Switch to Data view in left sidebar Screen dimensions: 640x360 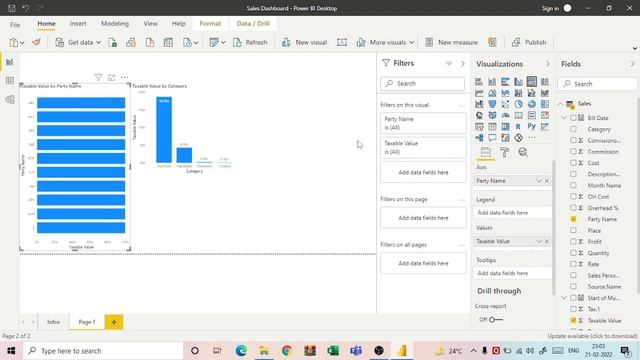coord(10,80)
